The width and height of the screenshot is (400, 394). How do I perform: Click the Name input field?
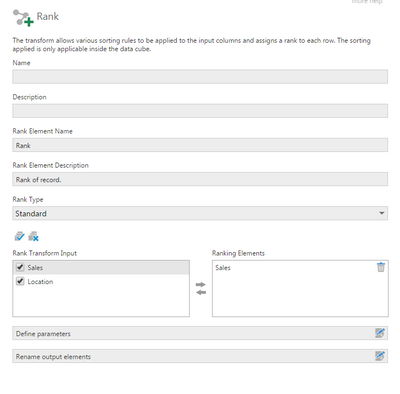point(200,76)
